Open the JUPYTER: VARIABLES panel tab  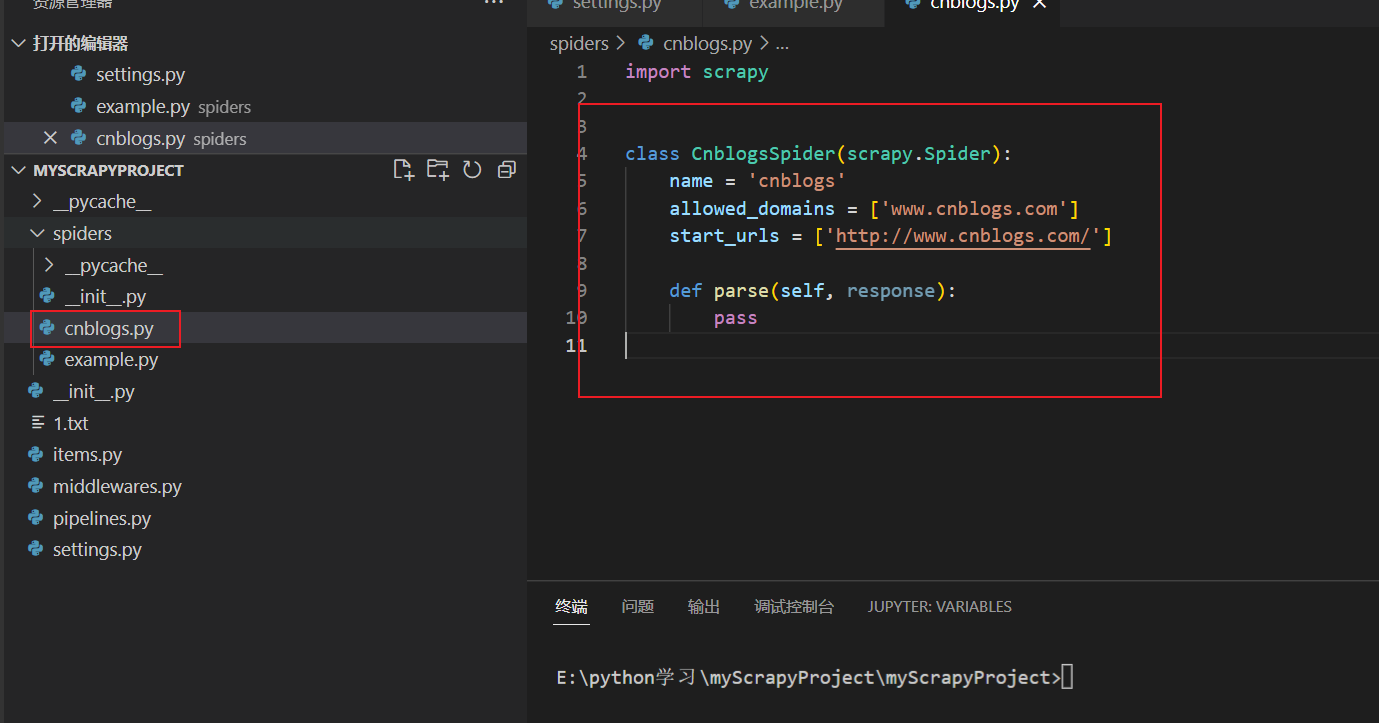click(x=940, y=606)
